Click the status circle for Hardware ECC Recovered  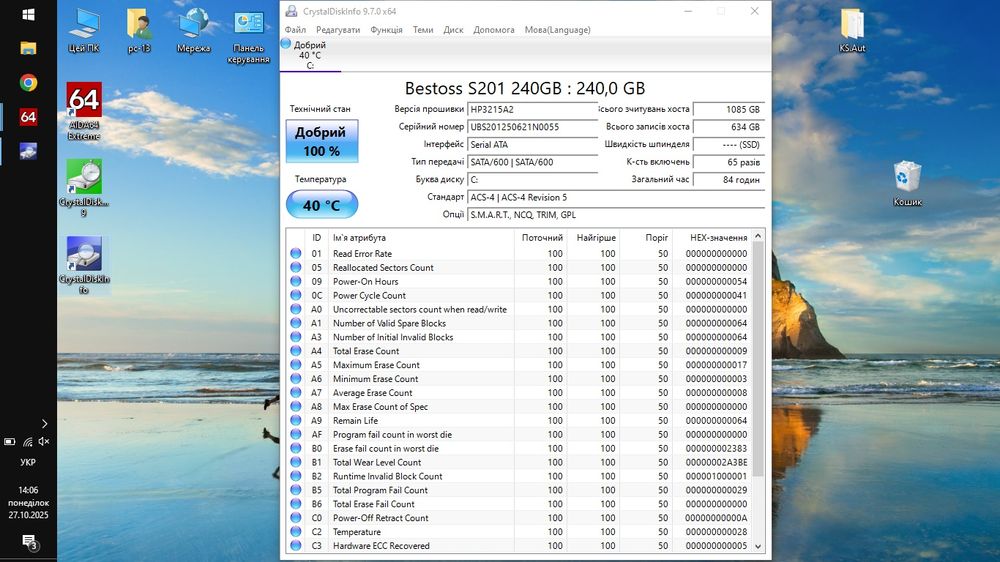(x=295, y=545)
